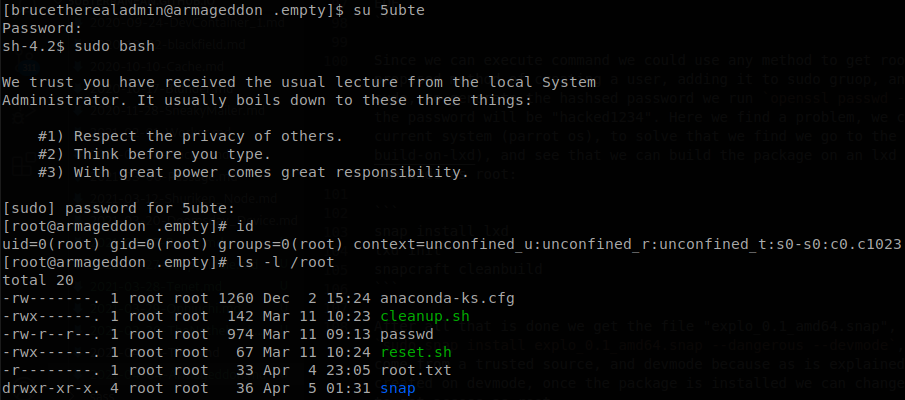Click the '[sudo] password for 5ubte:' prompt
Image resolution: width=905 pixels, height=400 pixels.
(119, 208)
